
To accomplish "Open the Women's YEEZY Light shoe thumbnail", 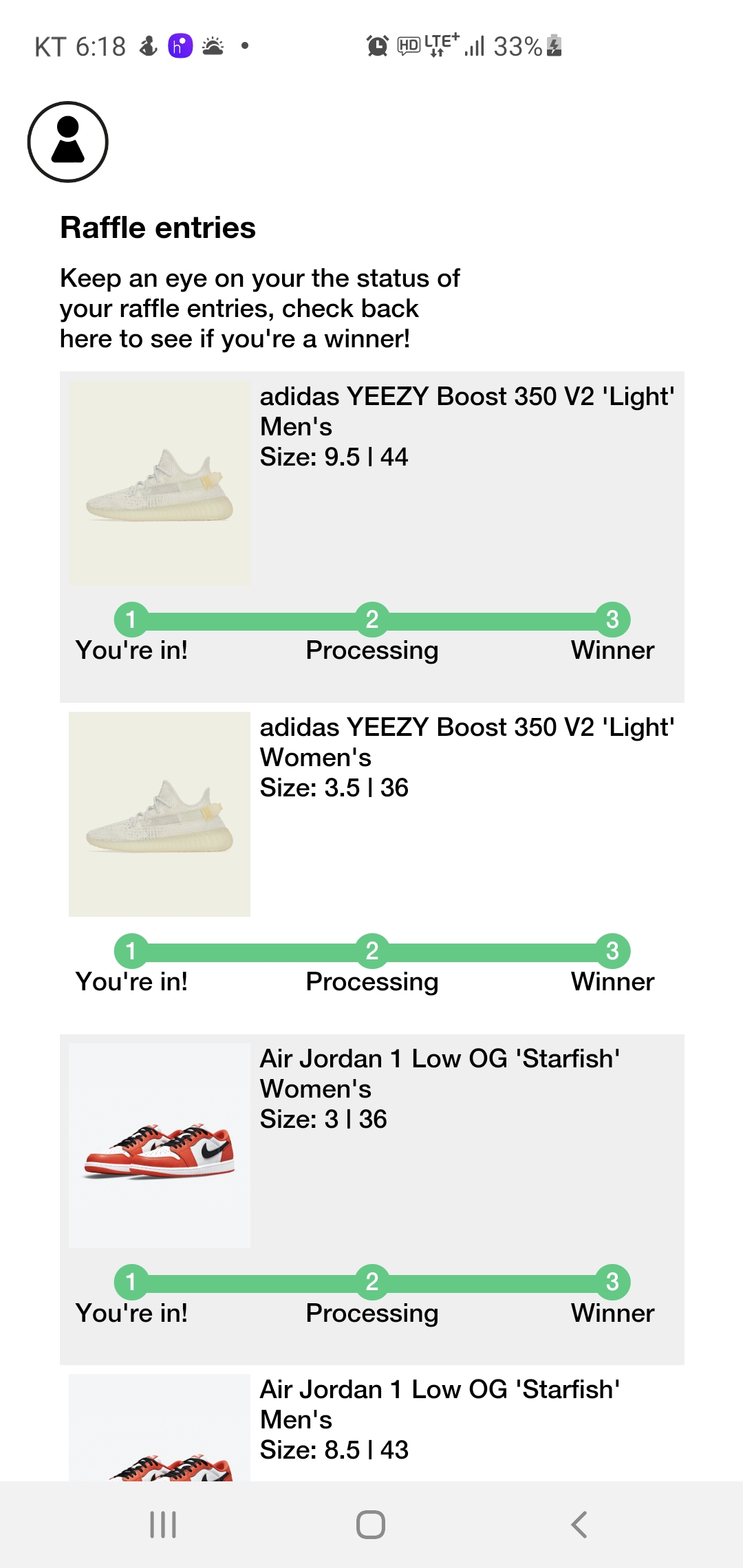I will [160, 814].
